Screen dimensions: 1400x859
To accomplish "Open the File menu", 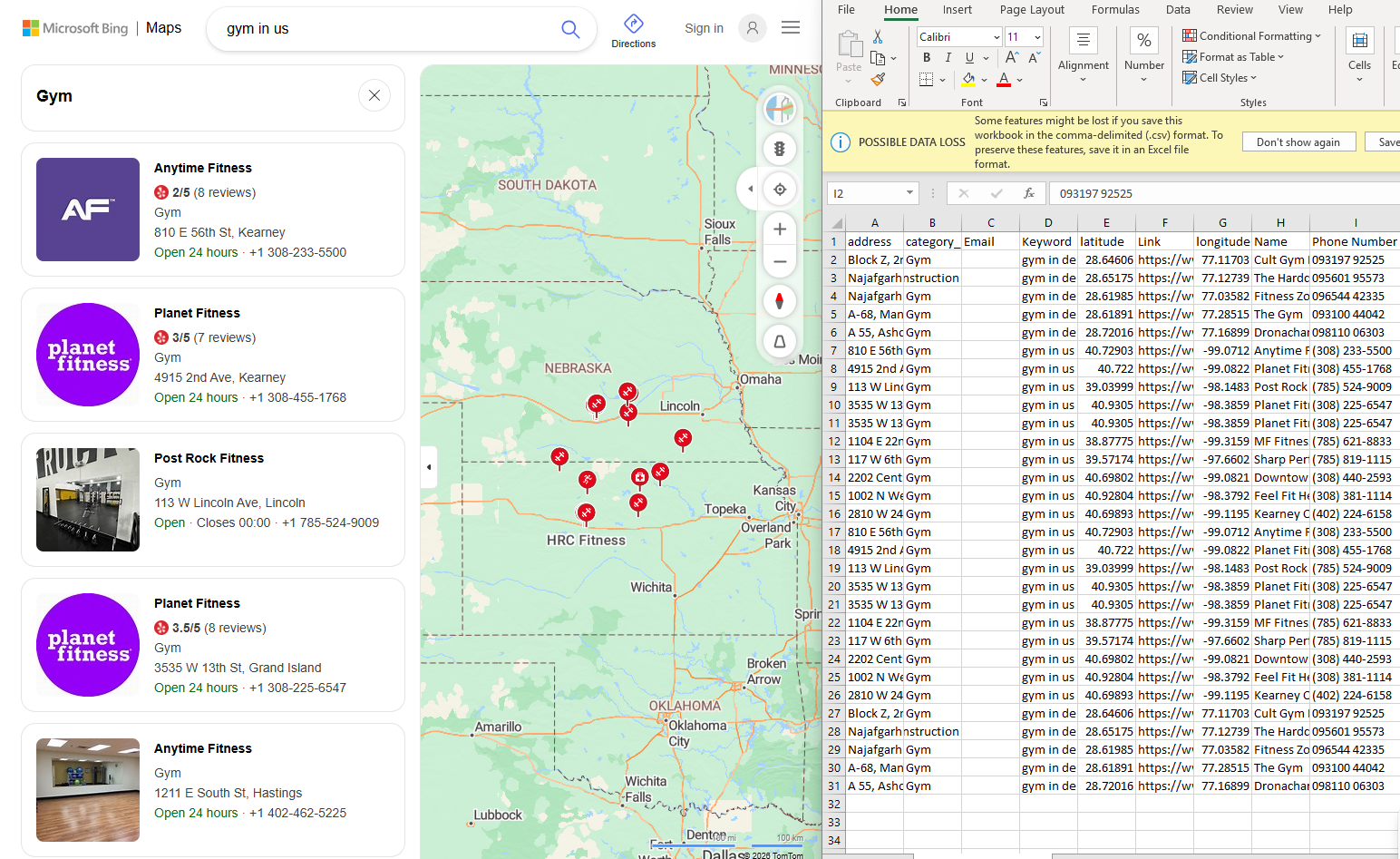I will click(845, 9).
